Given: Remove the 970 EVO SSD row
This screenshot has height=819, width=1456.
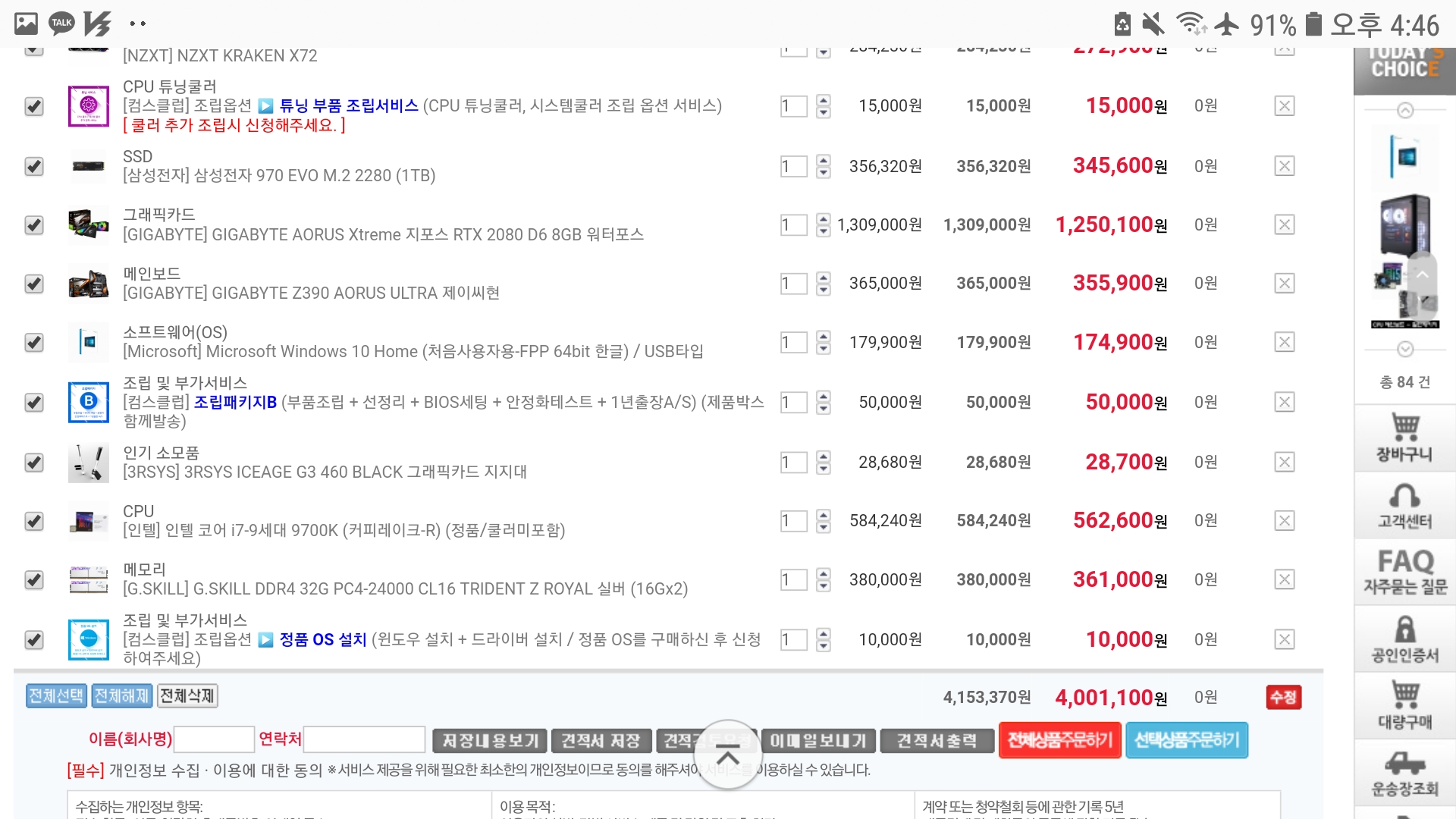Looking at the screenshot, I should (x=1284, y=166).
